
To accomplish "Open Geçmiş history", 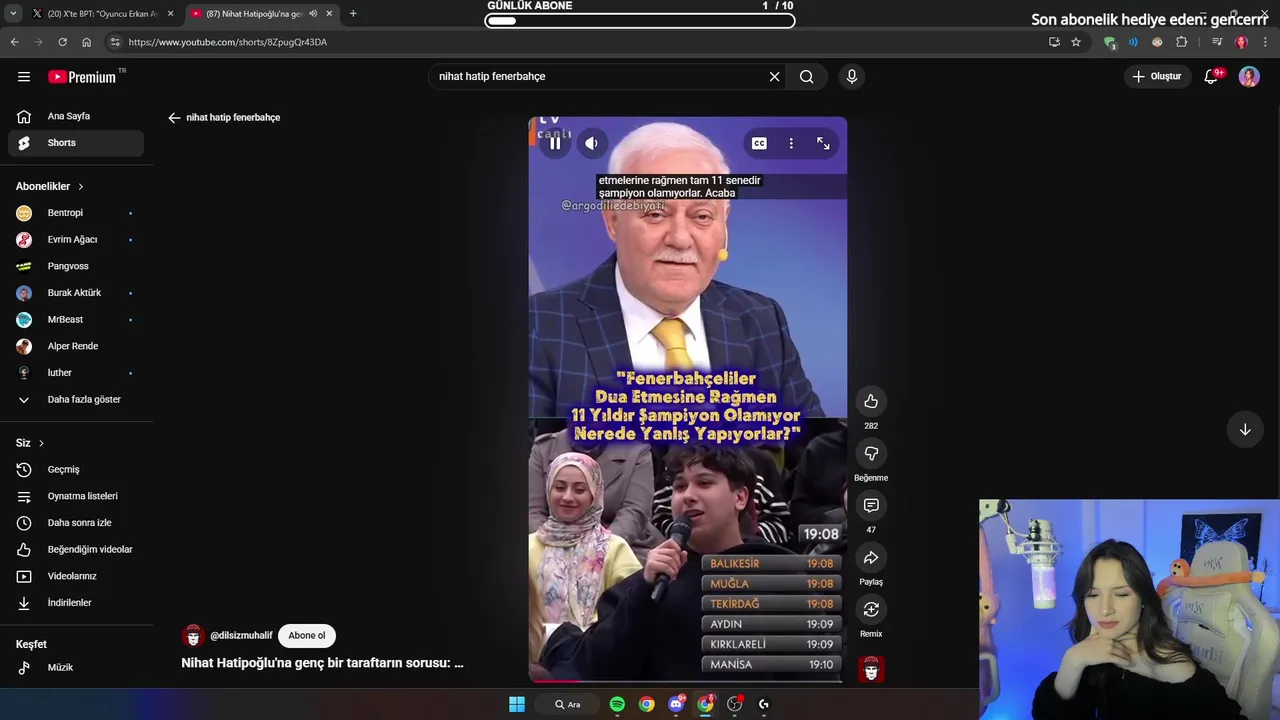I will pos(76,469).
